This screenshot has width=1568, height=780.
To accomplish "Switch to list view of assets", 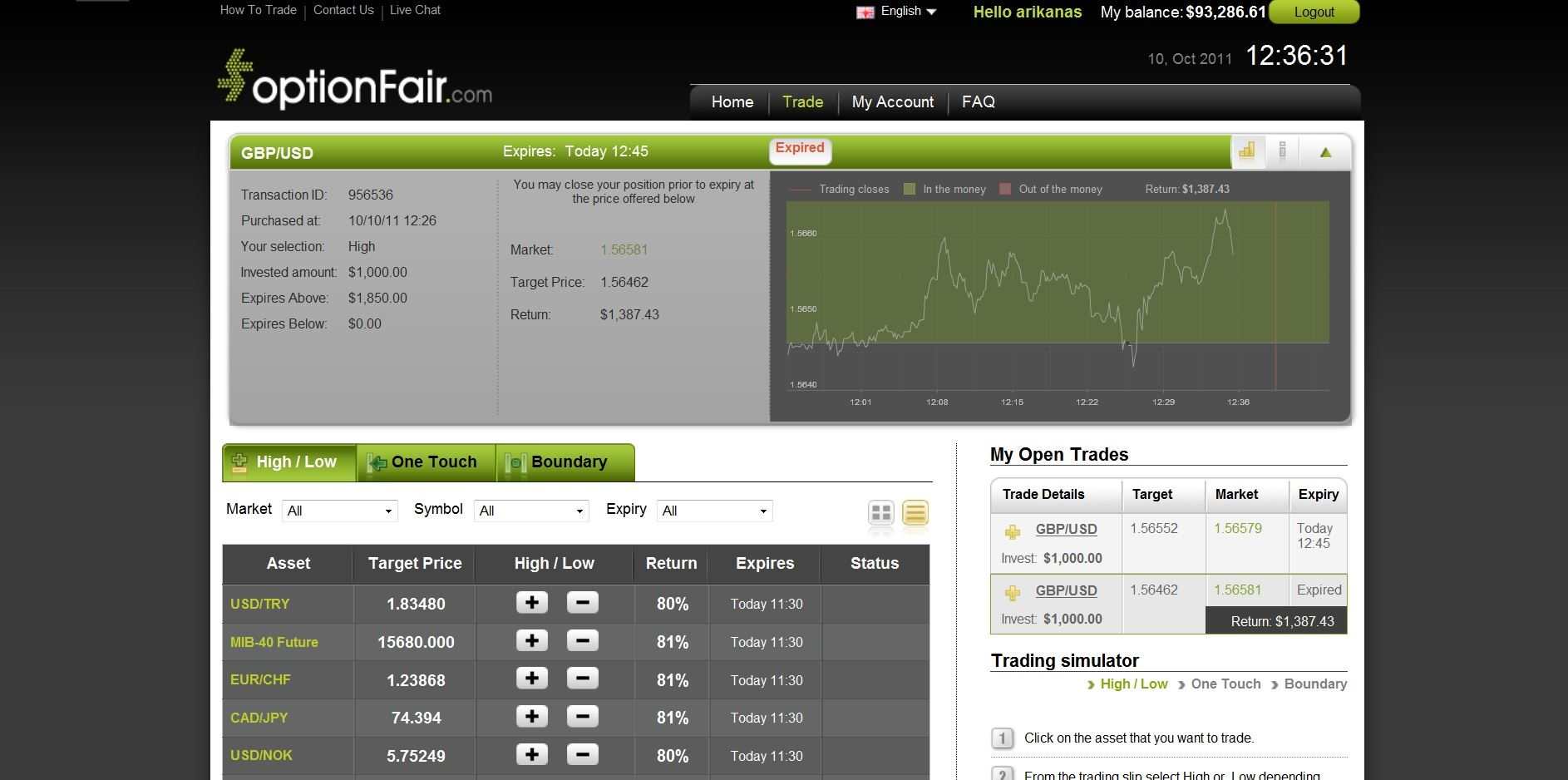I will (x=915, y=512).
